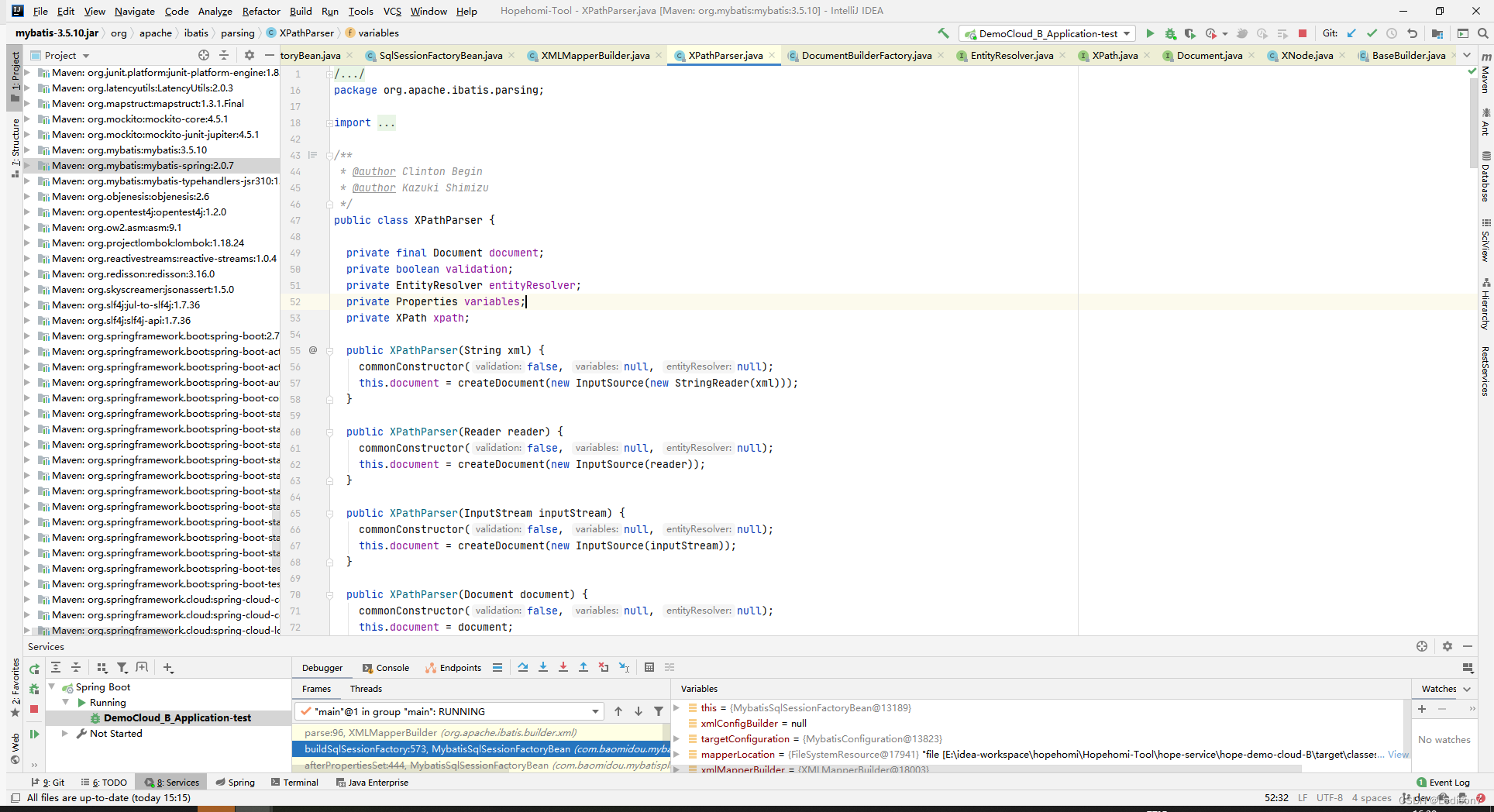Switch to Threads tab

tap(366, 689)
